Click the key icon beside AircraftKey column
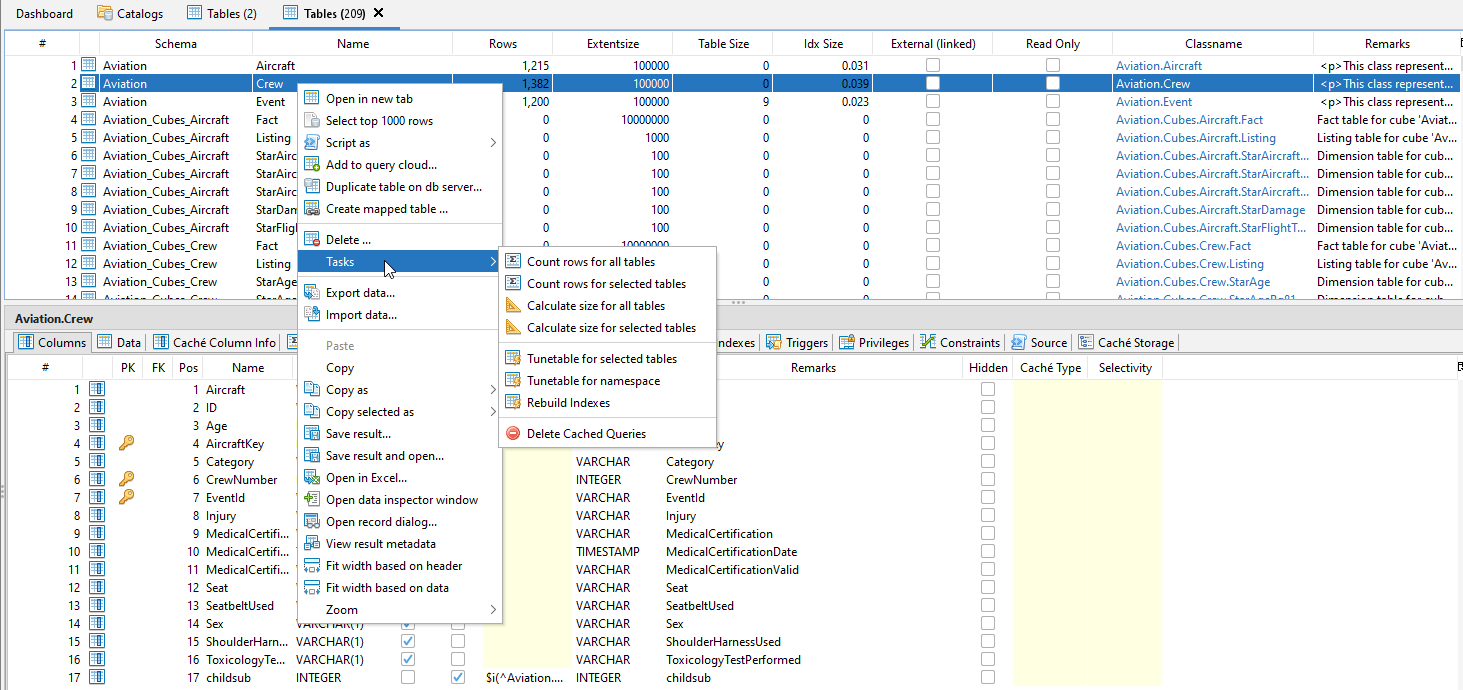This screenshot has width=1463, height=690. (125, 443)
